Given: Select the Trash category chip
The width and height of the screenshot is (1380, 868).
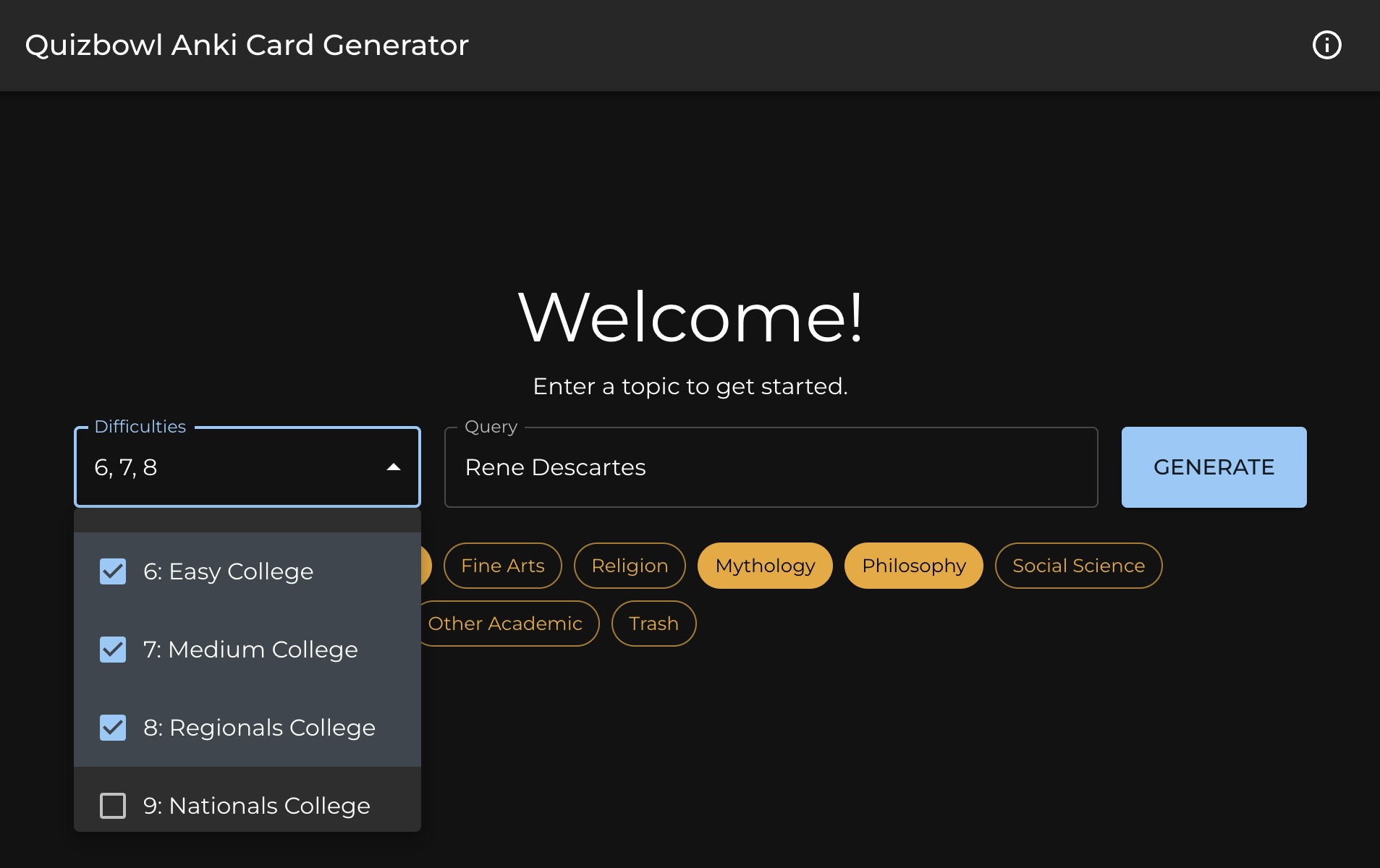Looking at the screenshot, I should click(x=653, y=624).
